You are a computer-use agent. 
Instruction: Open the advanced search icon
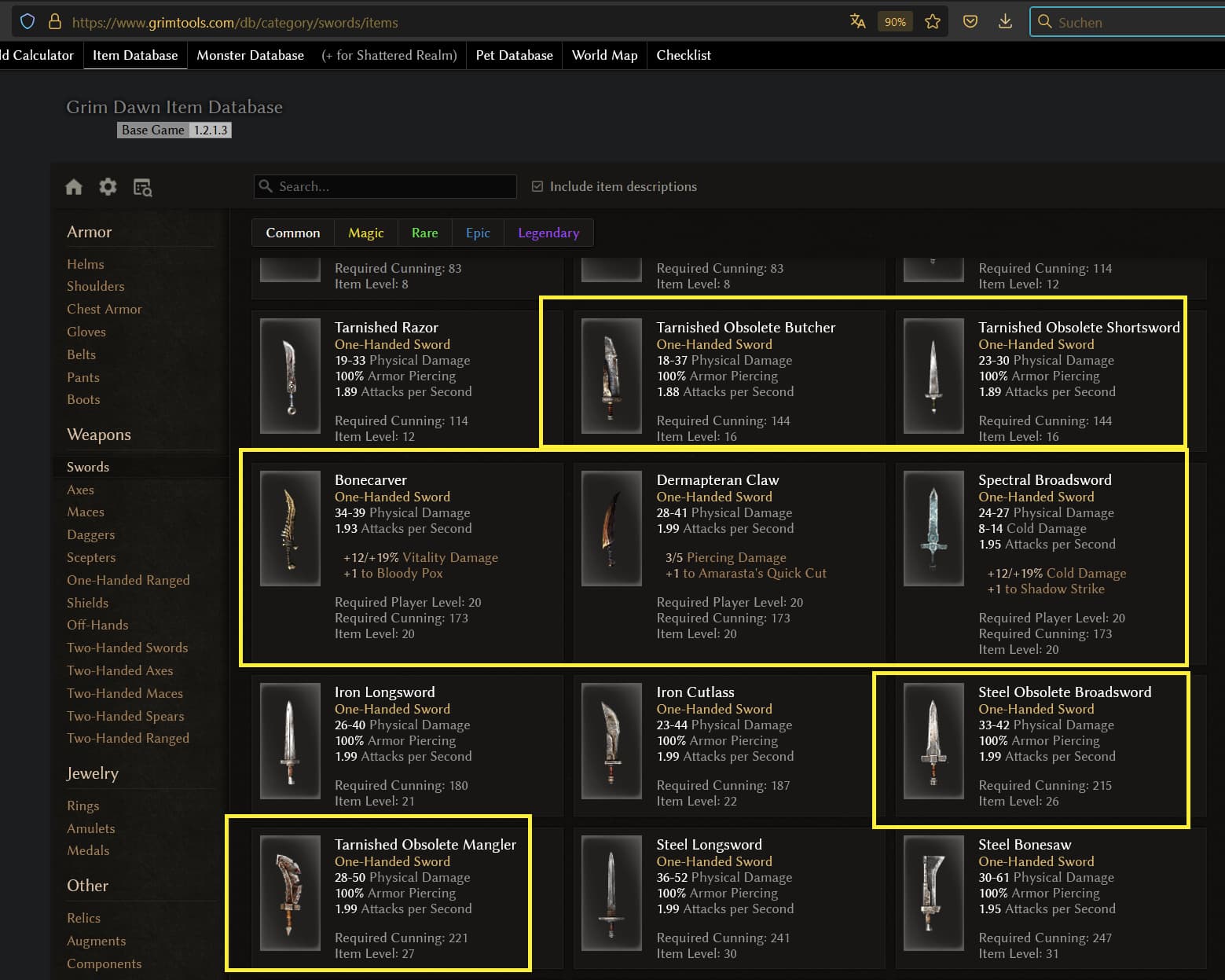[x=142, y=187]
